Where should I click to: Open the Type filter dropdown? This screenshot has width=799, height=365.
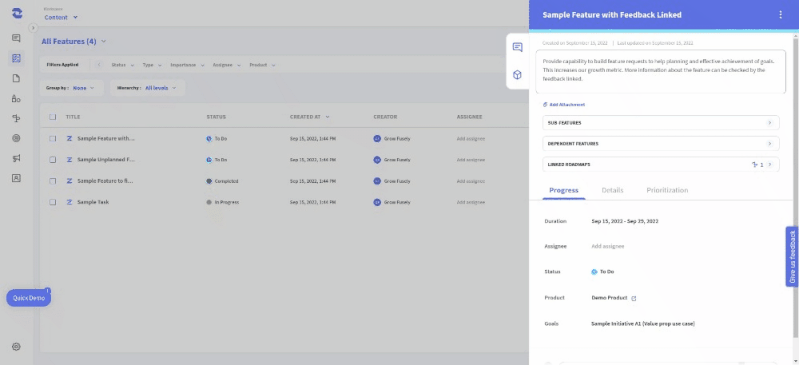pos(152,65)
